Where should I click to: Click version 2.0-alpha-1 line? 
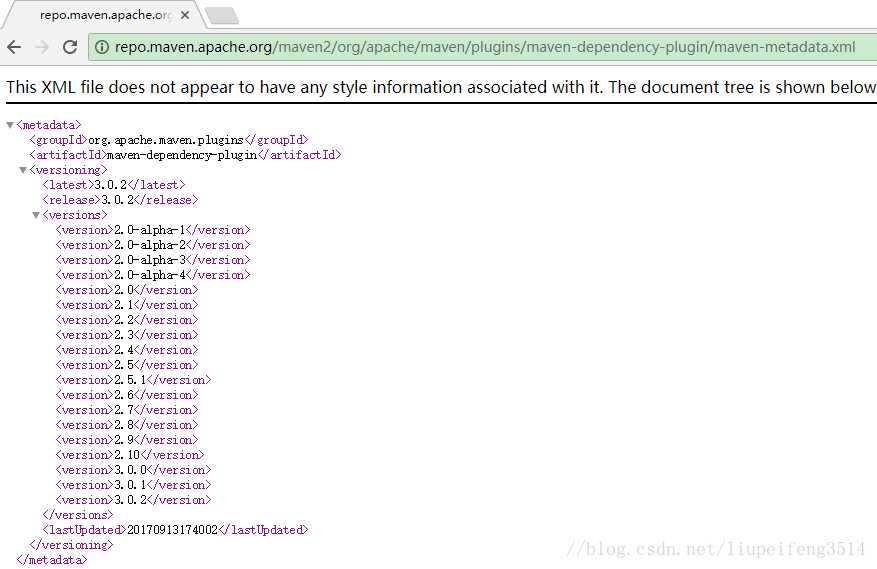point(153,230)
